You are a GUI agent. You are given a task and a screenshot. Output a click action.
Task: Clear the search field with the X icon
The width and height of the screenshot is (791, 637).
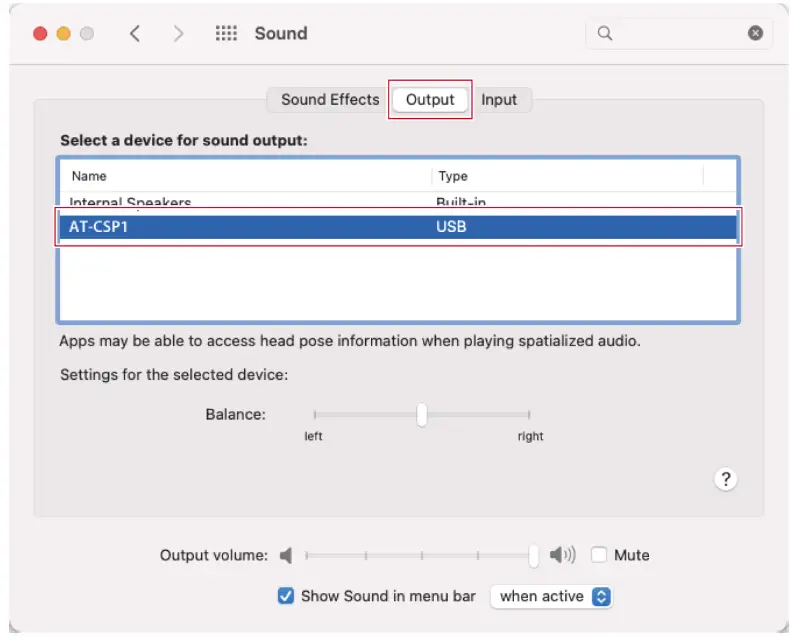[755, 33]
